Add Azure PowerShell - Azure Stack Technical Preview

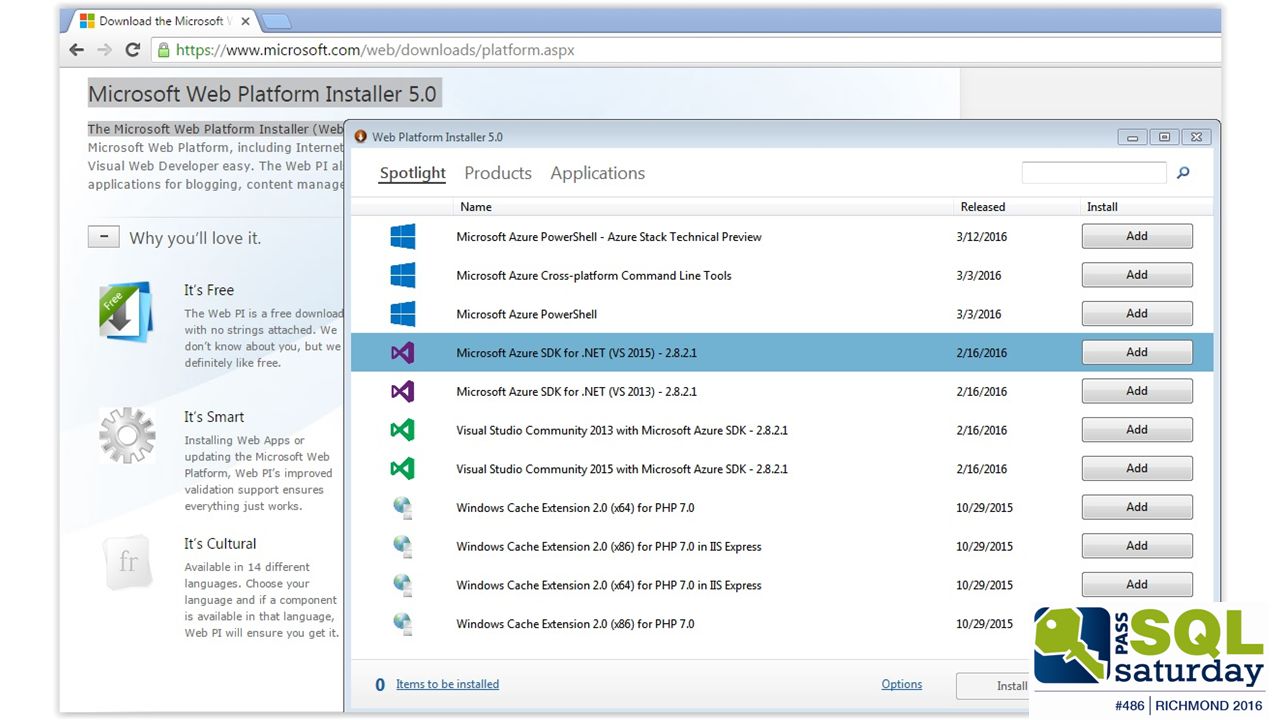(1137, 236)
